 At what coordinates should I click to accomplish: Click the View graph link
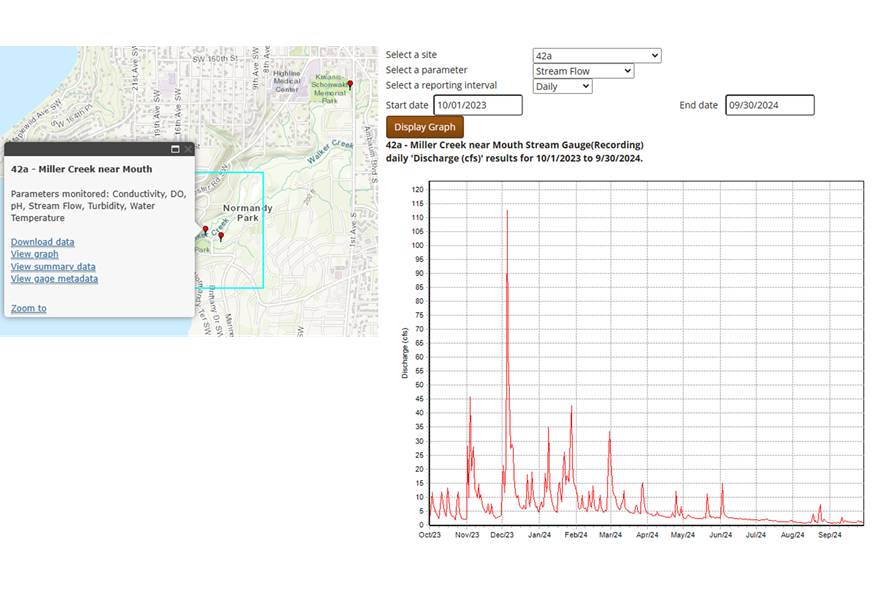tap(35, 254)
